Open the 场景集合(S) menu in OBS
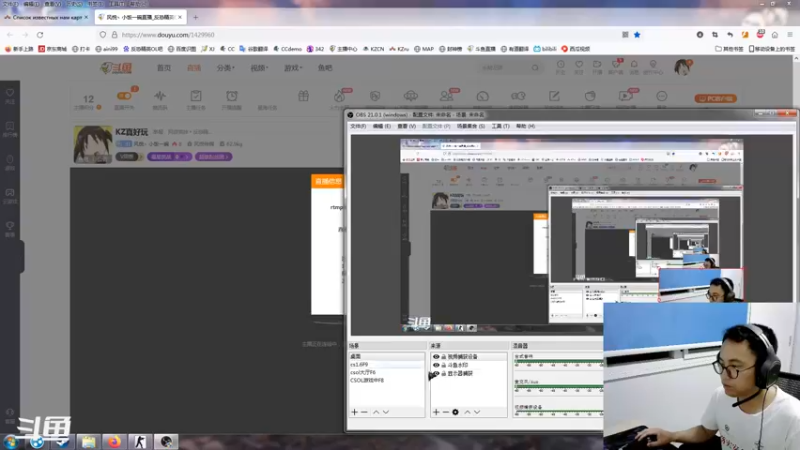This screenshot has width=800, height=450. [470, 126]
